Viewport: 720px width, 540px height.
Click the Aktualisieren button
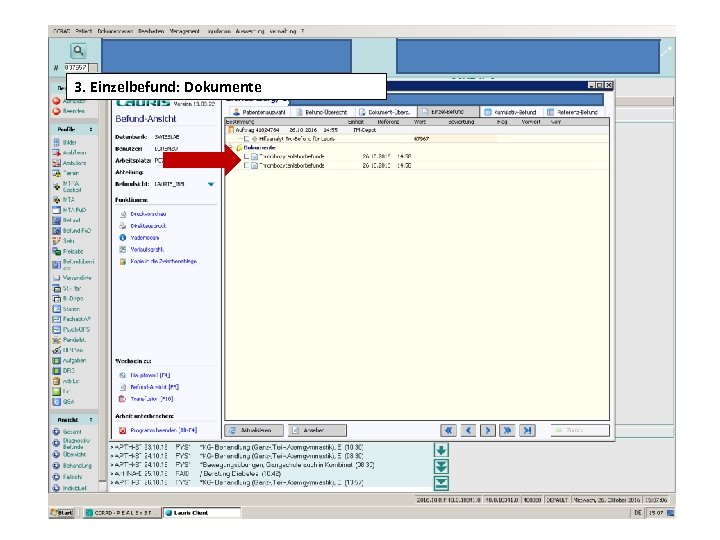pyautogui.click(x=254, y=430)
